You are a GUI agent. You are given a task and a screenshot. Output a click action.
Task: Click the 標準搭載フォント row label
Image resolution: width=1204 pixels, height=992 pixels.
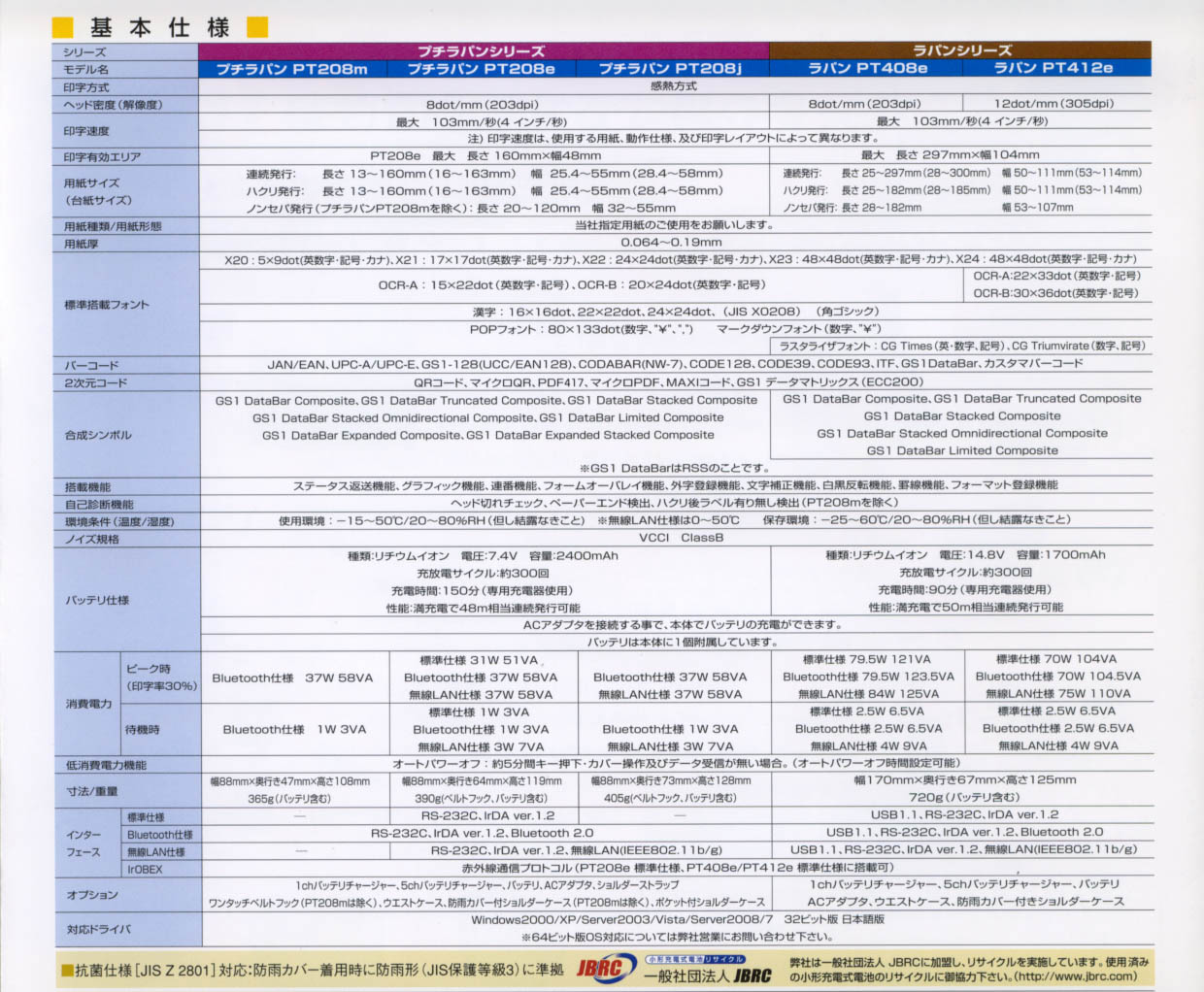tap(107, 305)
